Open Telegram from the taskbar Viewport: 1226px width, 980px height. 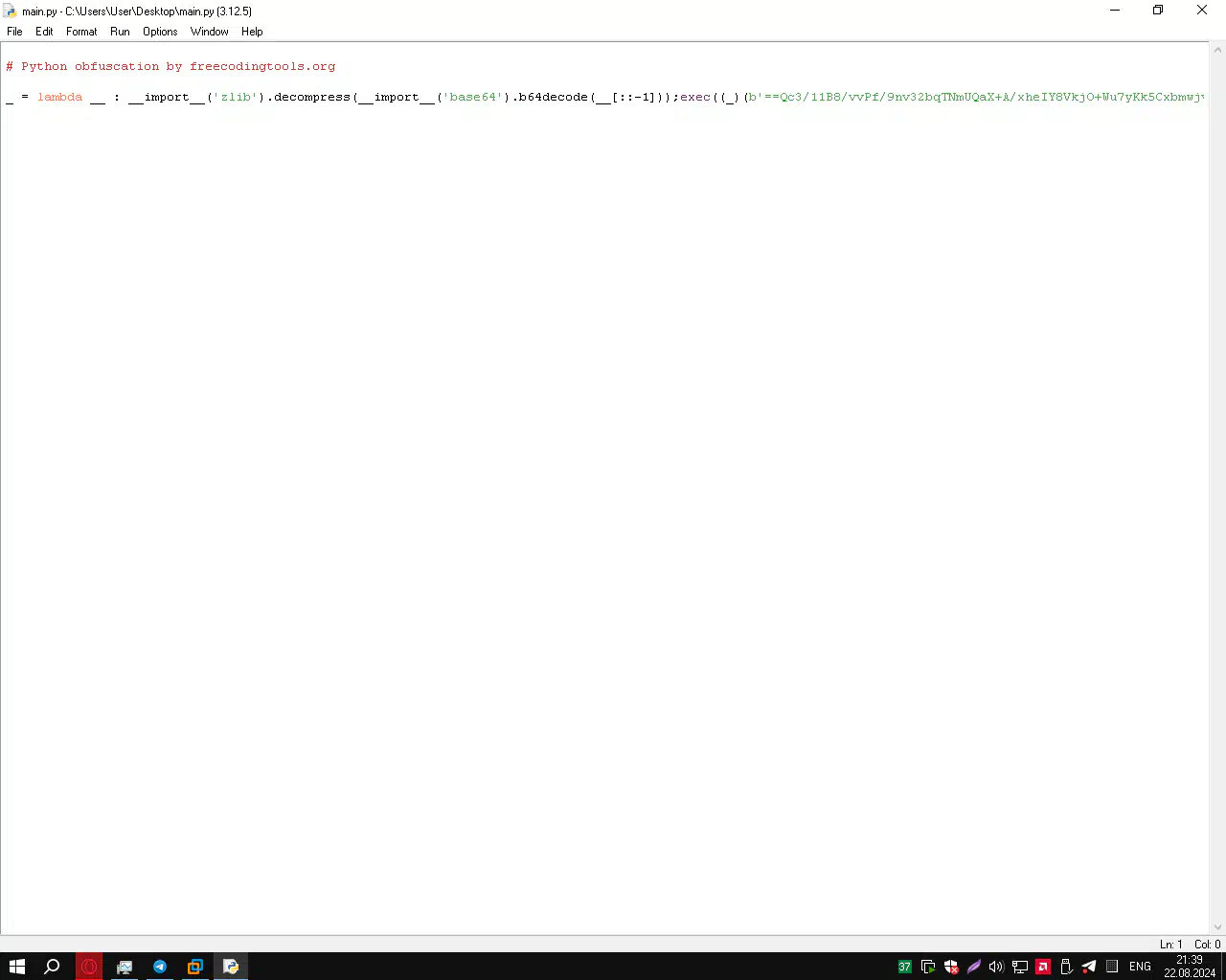tap(160, 966)
